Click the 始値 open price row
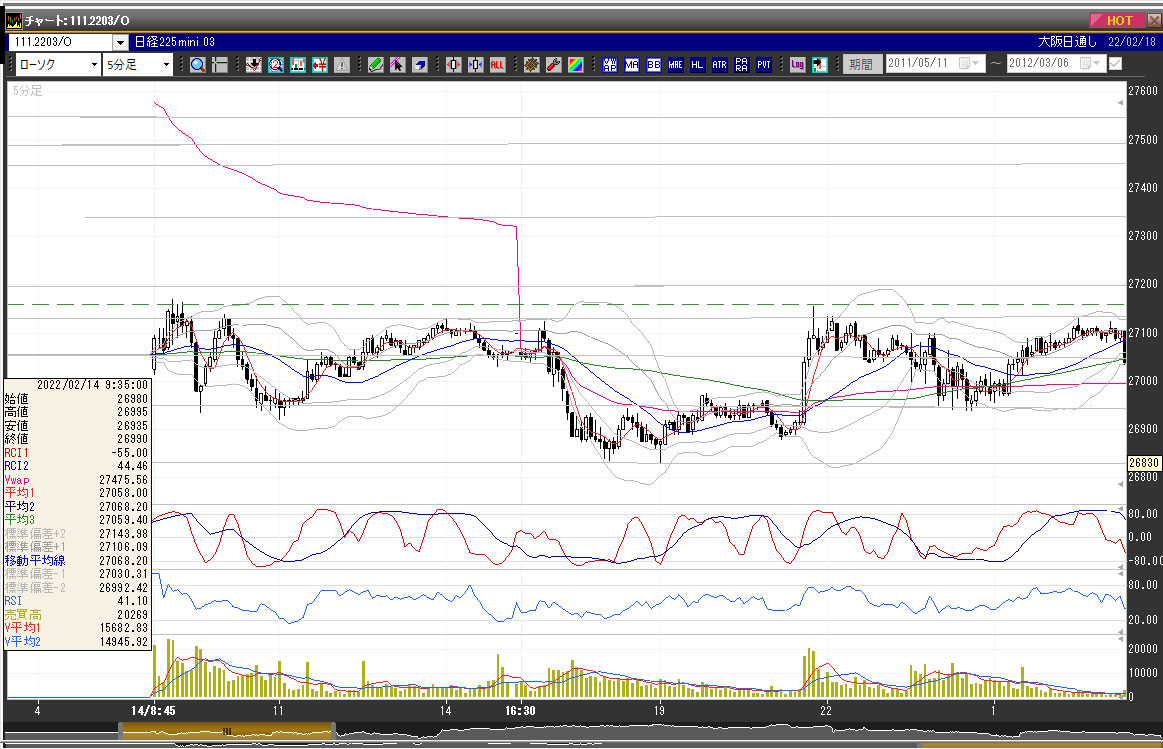This screenshot has height=749, width=1163. 77,398
